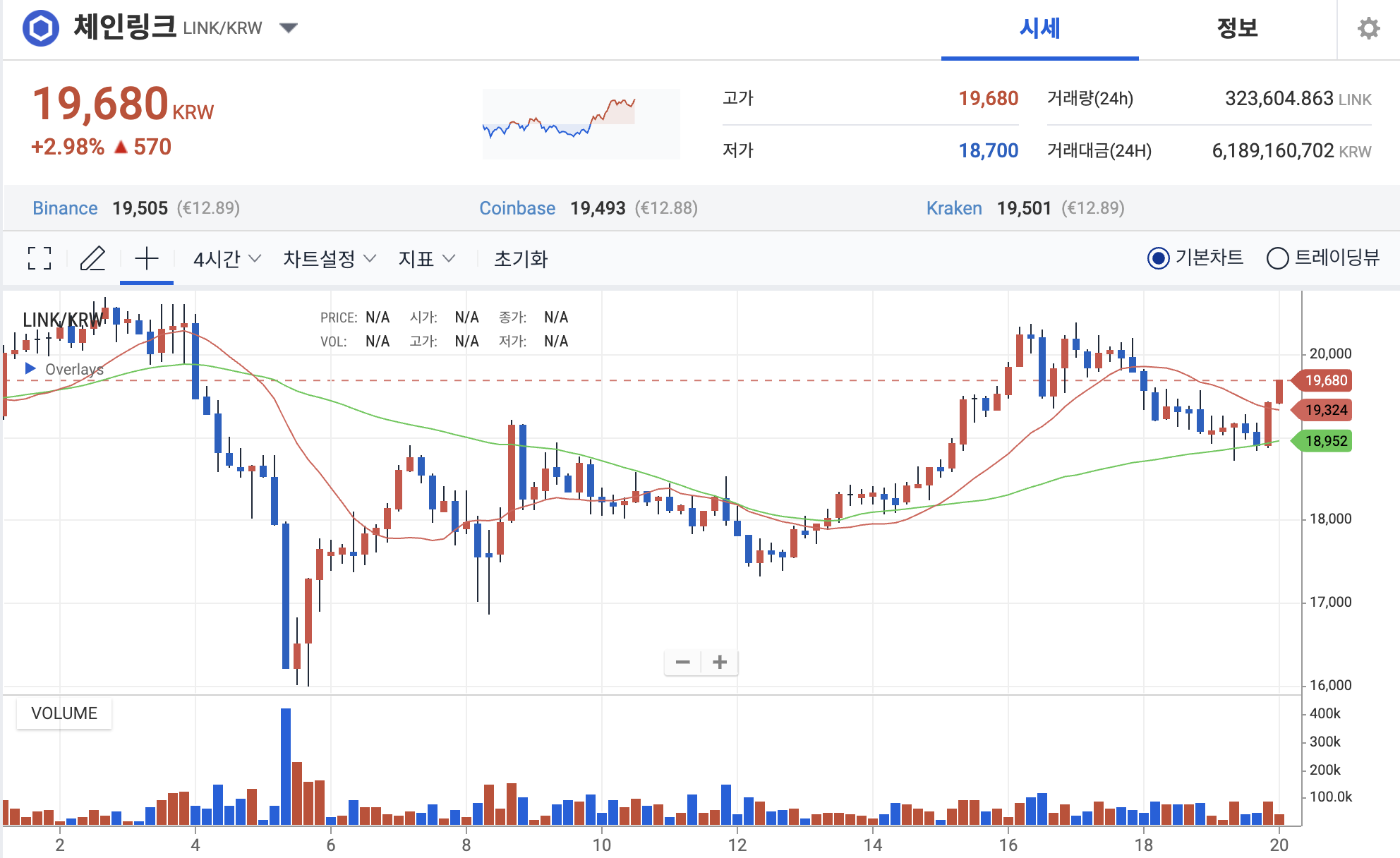Viewport: 1400px width, 858px height.
Task: Click the mini price sparkline thumbnail
Action: click(x=581, y=123)
